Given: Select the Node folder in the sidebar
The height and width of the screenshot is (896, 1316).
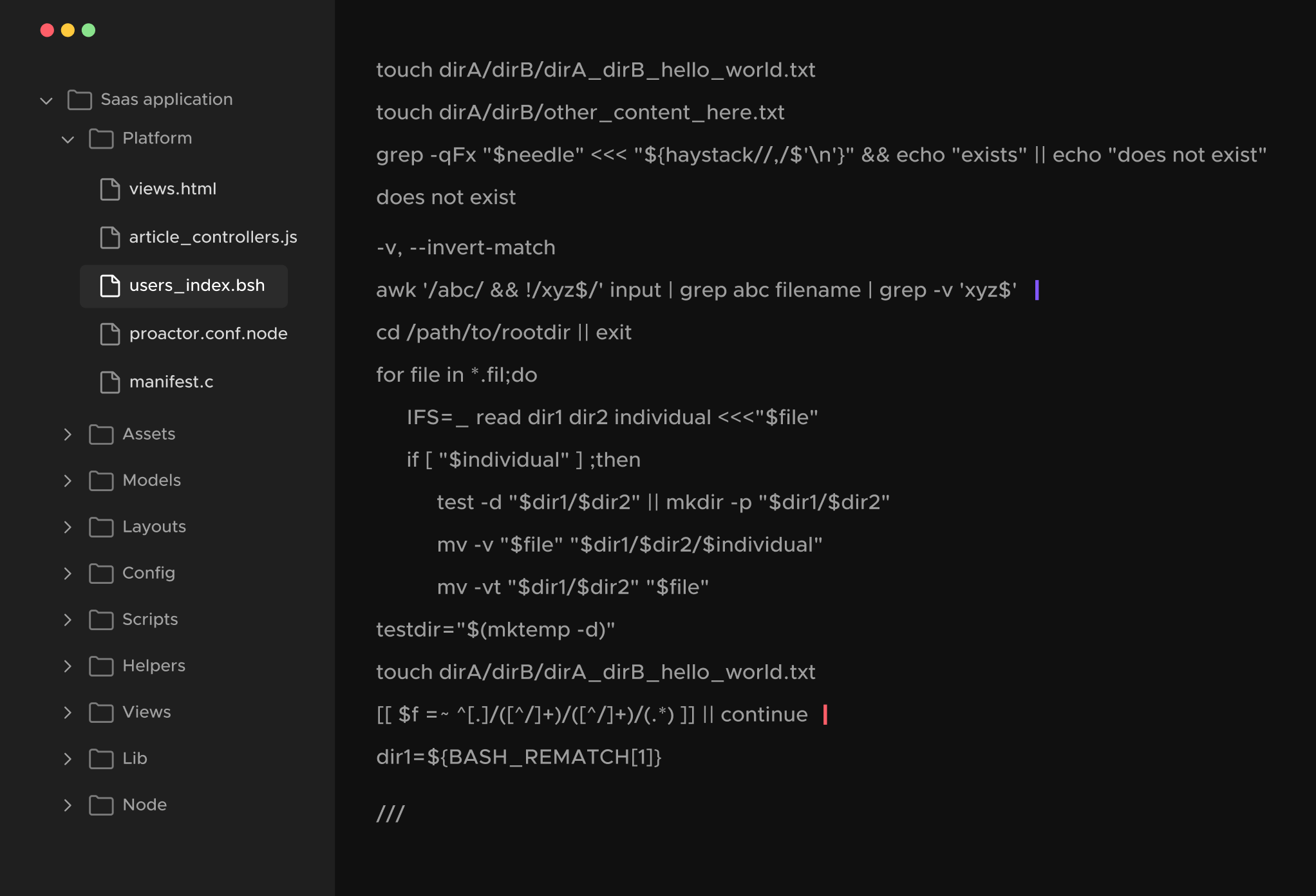Looking at the screenshot, I should click(144, 805).
